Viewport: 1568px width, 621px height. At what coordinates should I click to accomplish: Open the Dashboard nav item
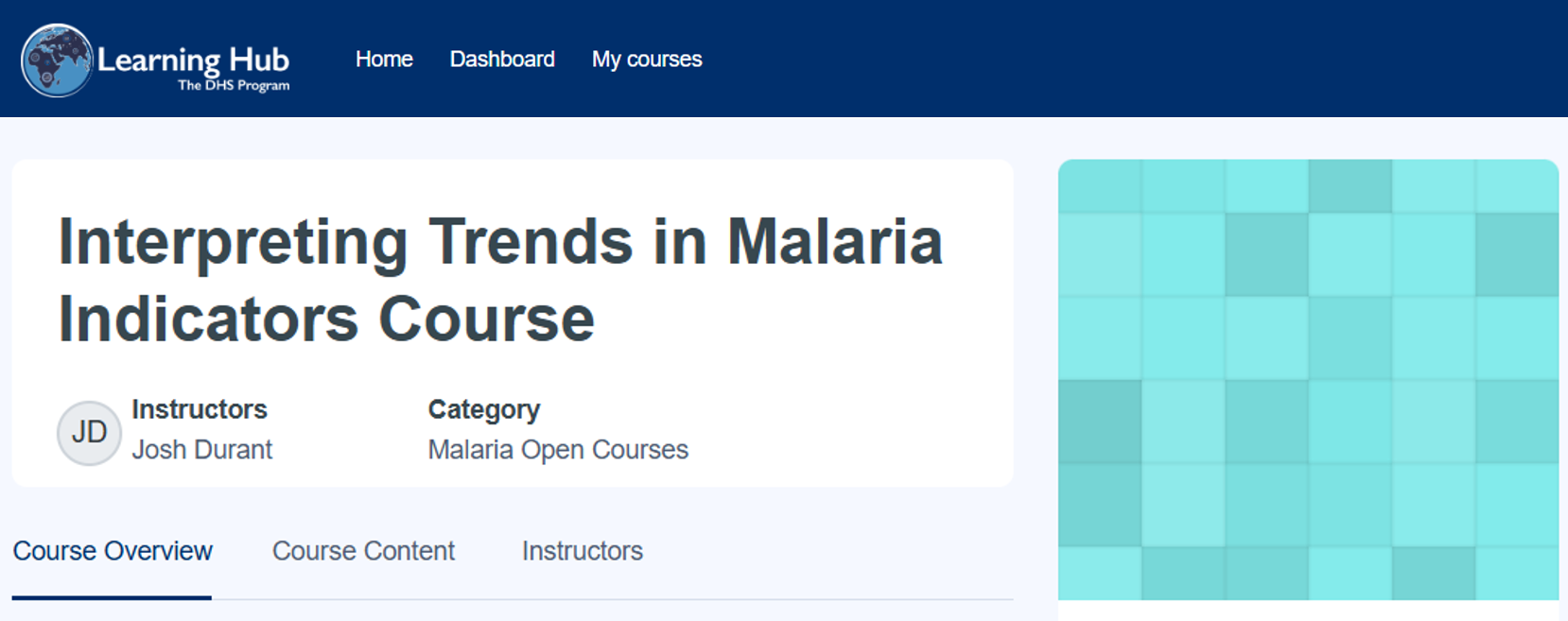point(502,60)
